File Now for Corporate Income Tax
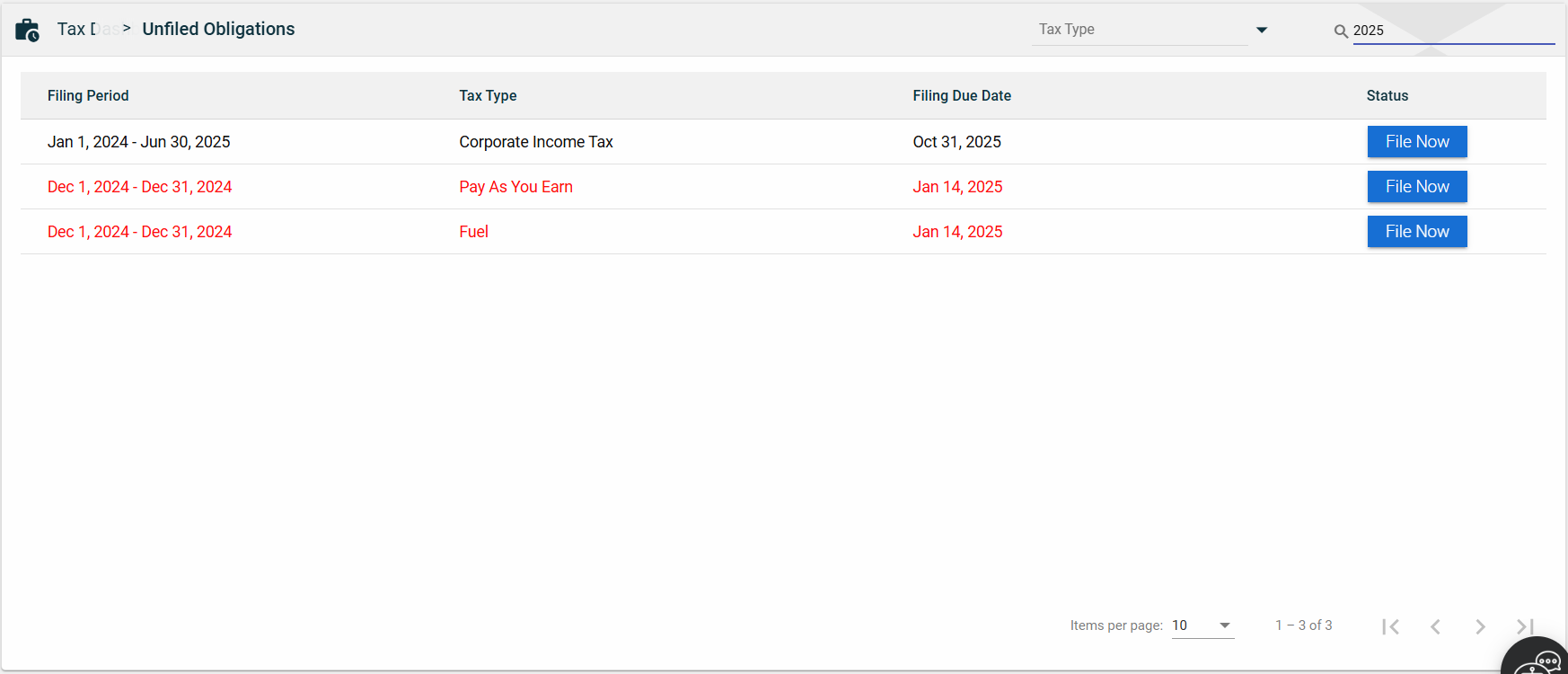 1416,142
